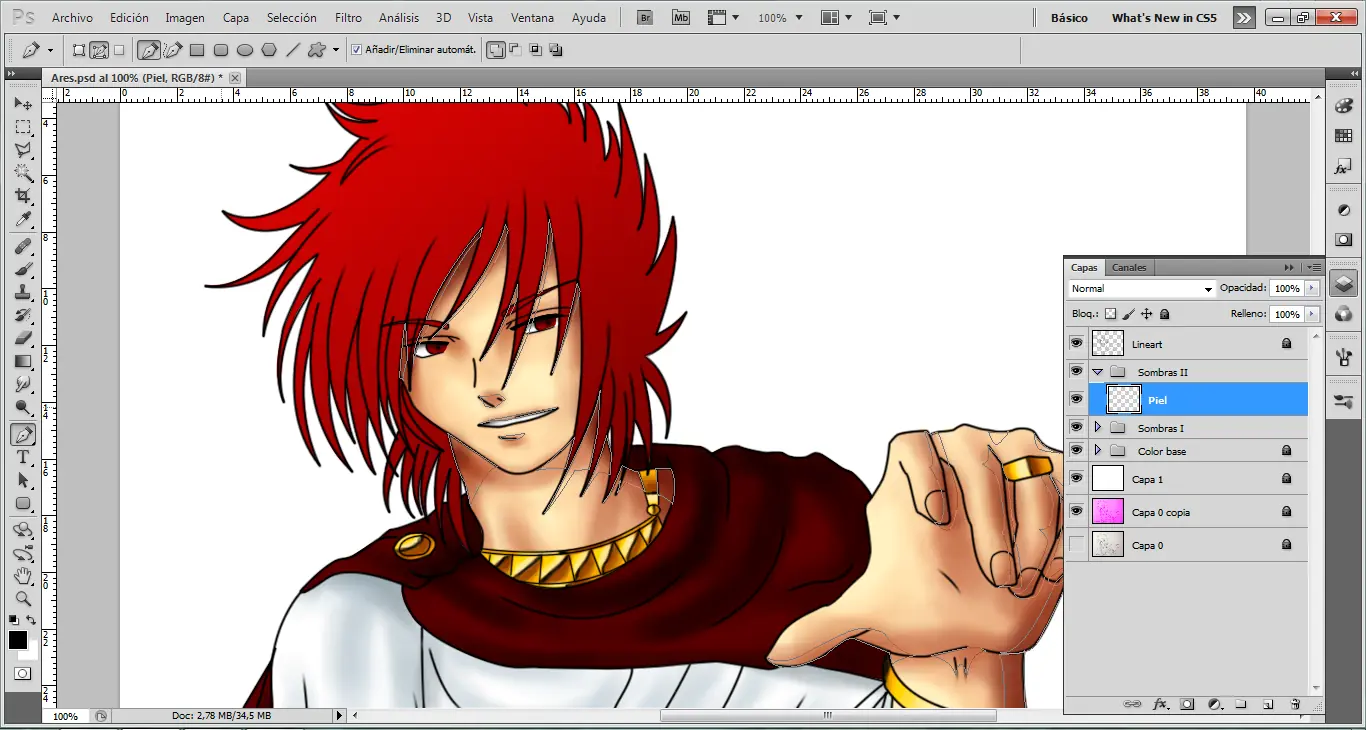Image resolution: width=1366 pixels, height=730 pixels.
Task: Open the Pen tool preset picker arrow
Action: tap(50, 50)
